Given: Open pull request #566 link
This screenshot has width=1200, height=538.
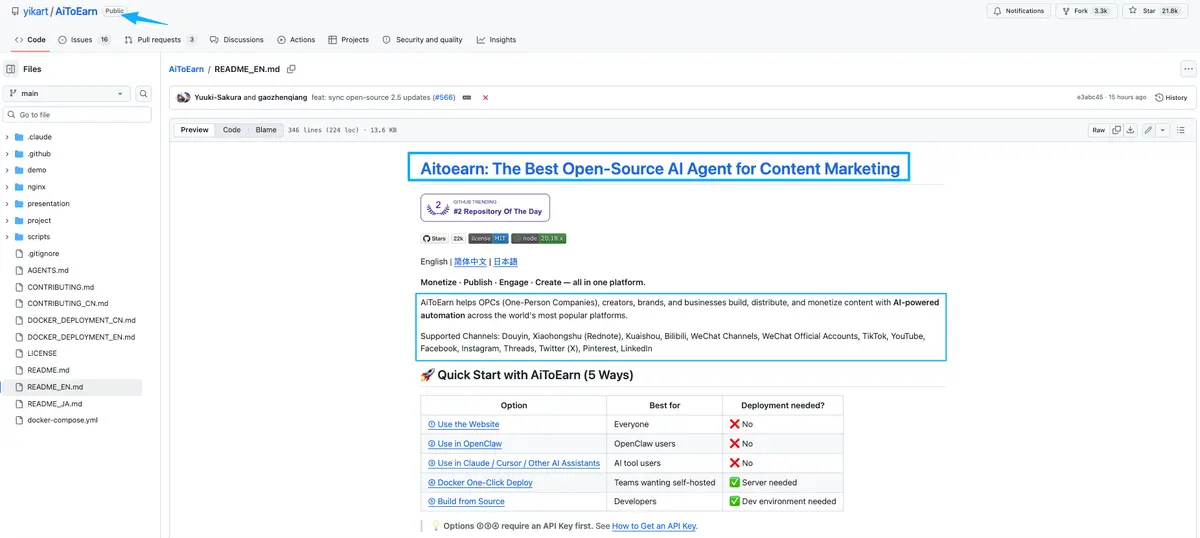Looking at the screenshot, I should coord(444,97).
